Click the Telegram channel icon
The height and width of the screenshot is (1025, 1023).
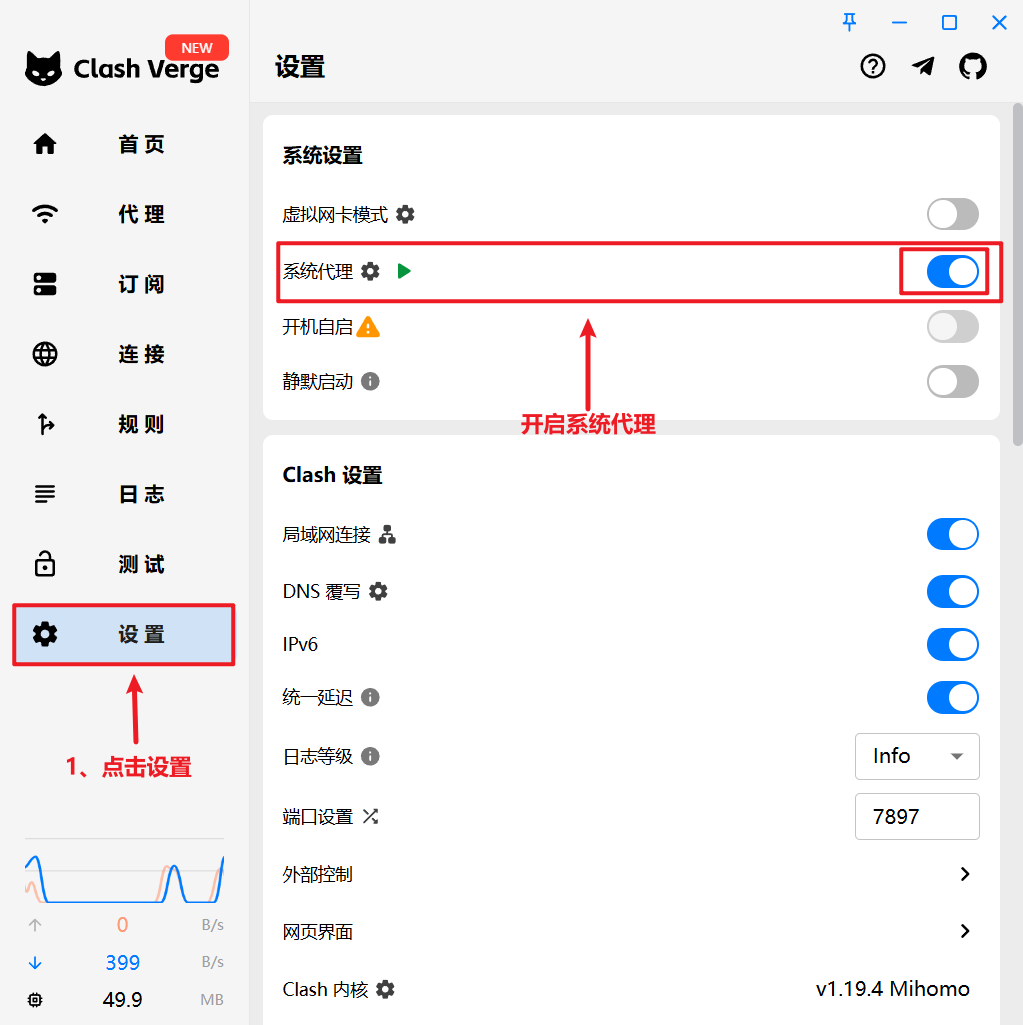(x=923, y=67)
